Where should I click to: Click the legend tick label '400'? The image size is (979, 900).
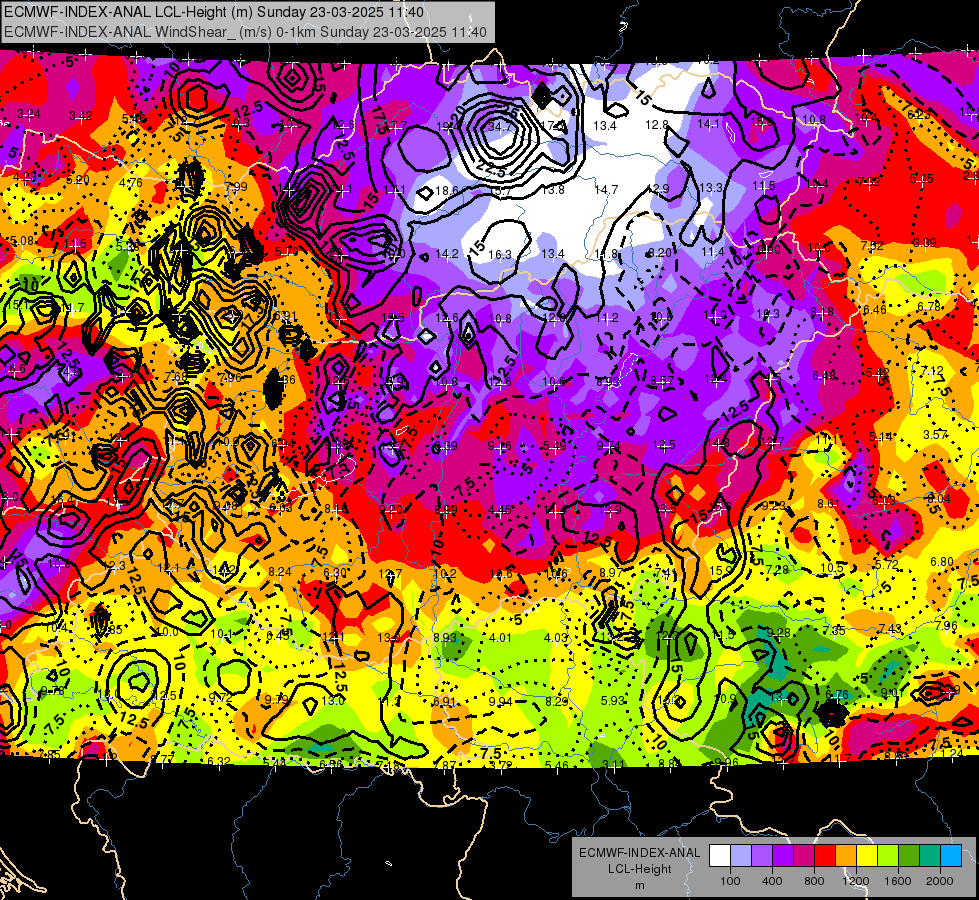click(772, 881)
